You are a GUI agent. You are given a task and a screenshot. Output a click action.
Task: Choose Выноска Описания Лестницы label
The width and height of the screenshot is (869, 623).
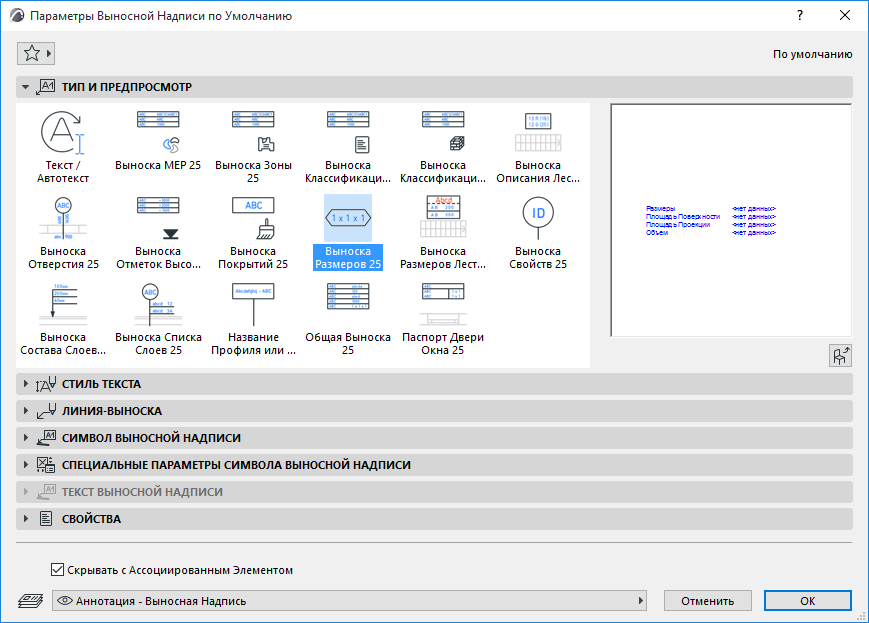point(538,147)
